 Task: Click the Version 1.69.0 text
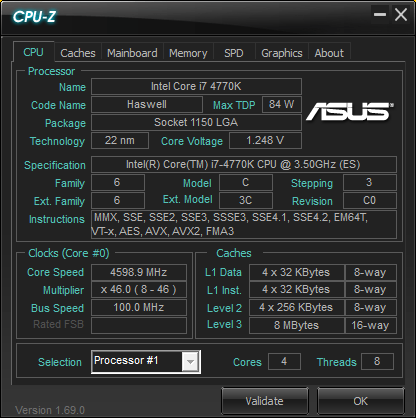point(50,410)
